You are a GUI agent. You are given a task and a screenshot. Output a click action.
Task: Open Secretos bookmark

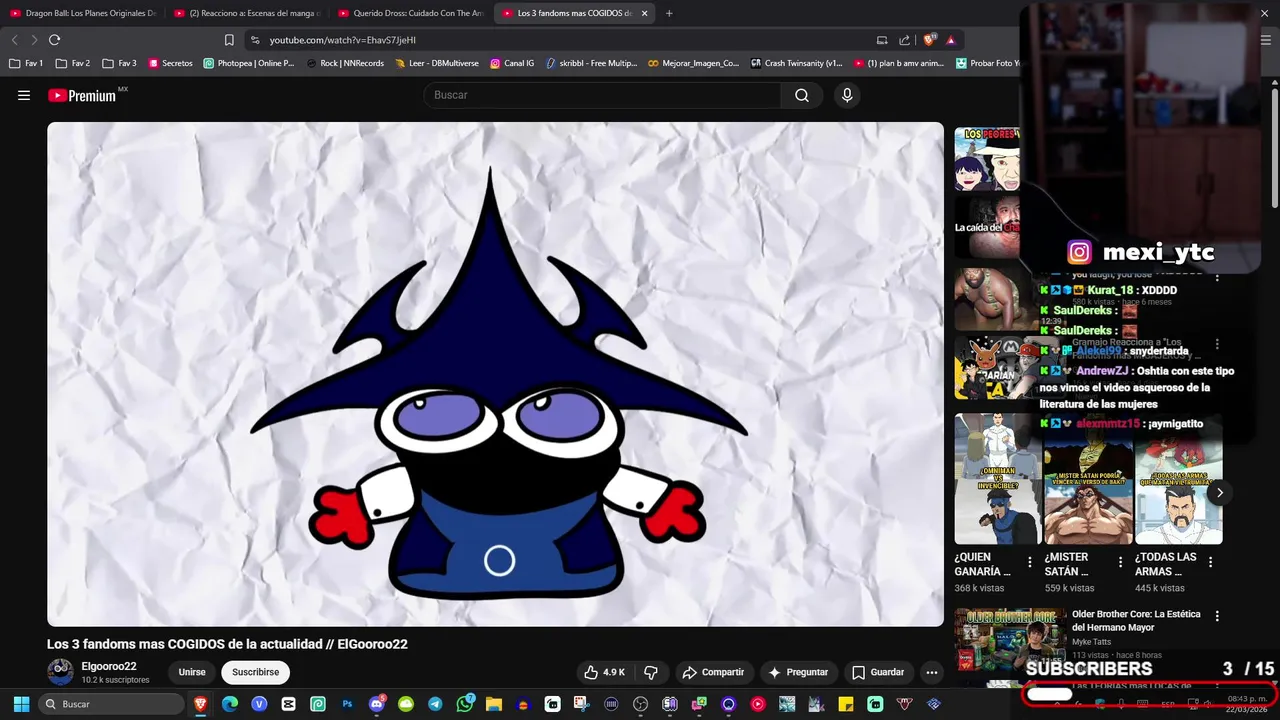click(x=170, y=63)
